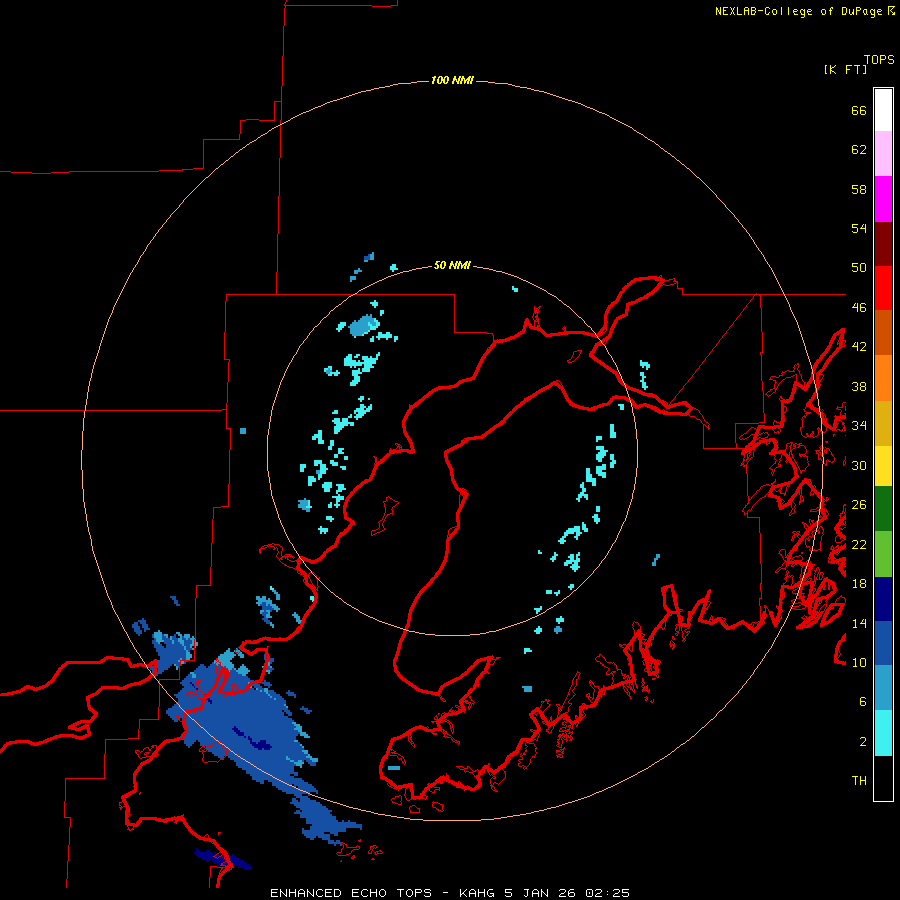Click the dark navy echo at the map's bottom-left
The height and width of the screenshot is (900, 900).
click(x=223, y=859)
